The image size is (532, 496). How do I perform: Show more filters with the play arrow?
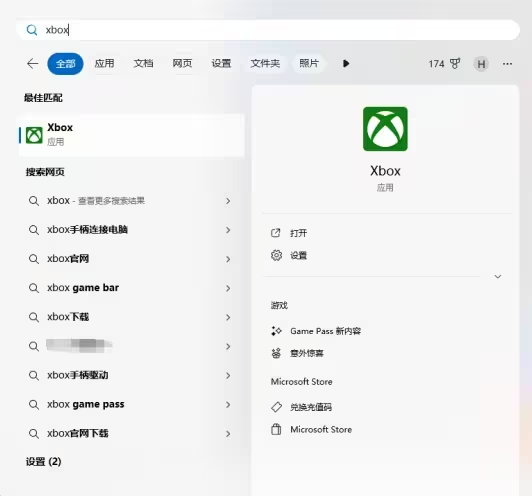[346, 63]
